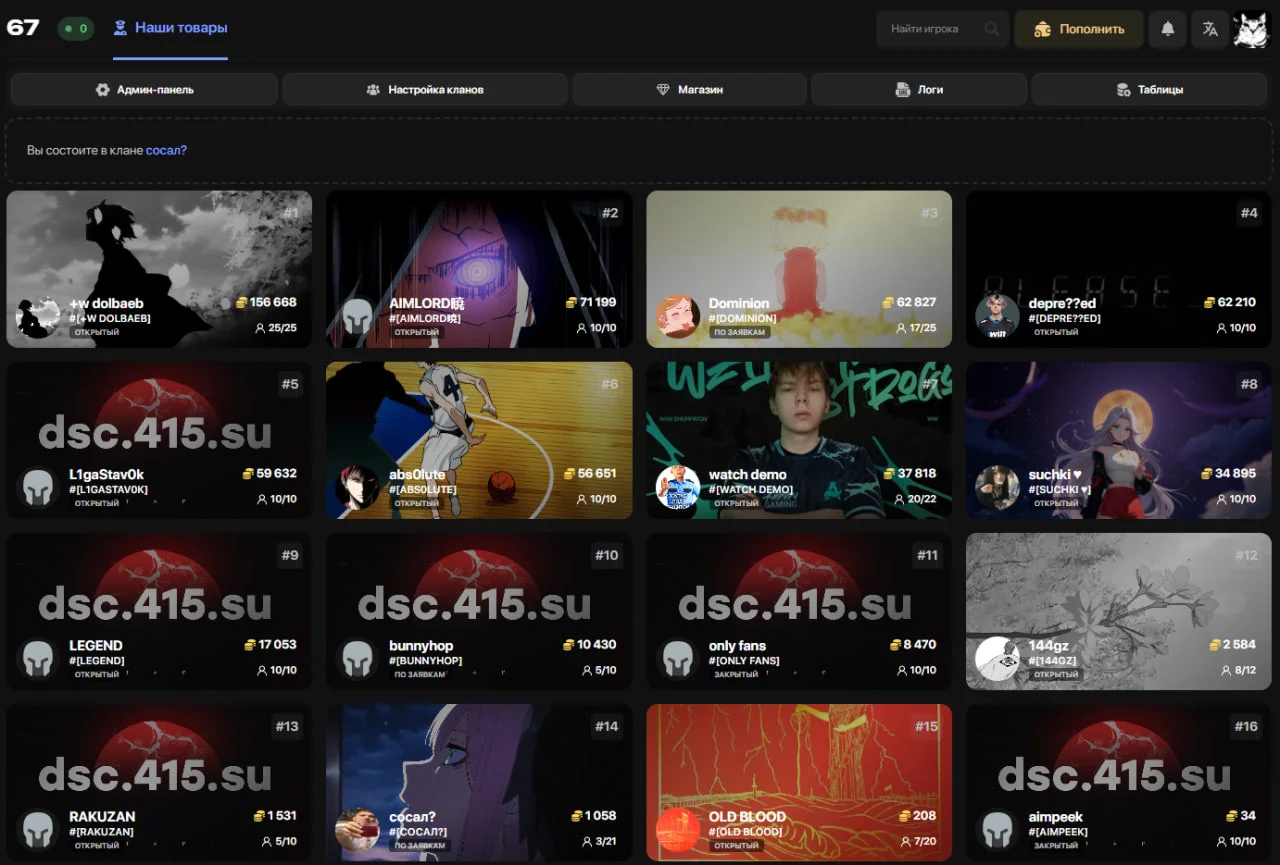The image size is (1280, 865).
Task: Open Настройка кланов section
Action: pyautogui.click(x=425, y=89)
